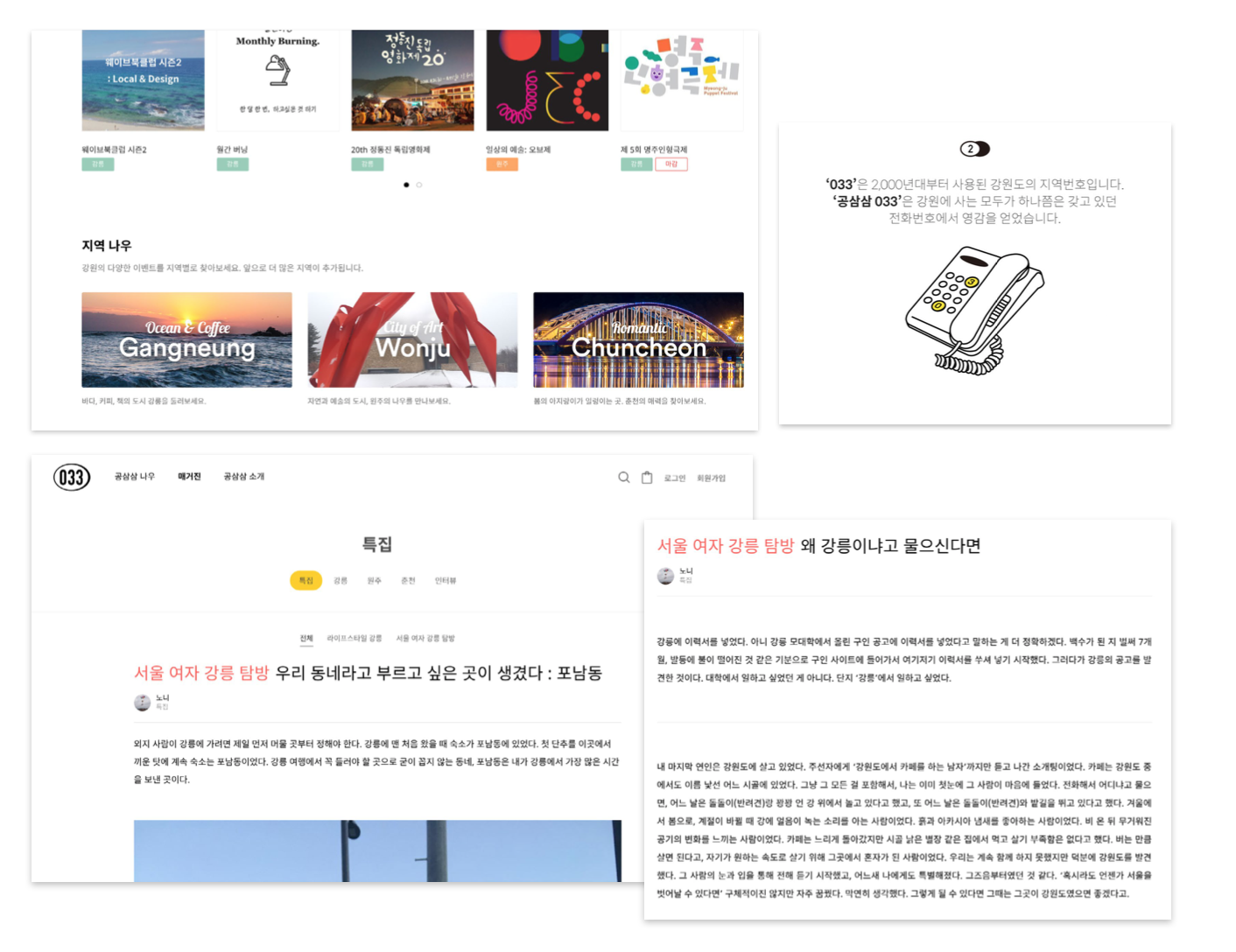Click the paragraph beginning 내 마지막 연인은
This screenshot has height=952, width=1236.
(904, 830)
